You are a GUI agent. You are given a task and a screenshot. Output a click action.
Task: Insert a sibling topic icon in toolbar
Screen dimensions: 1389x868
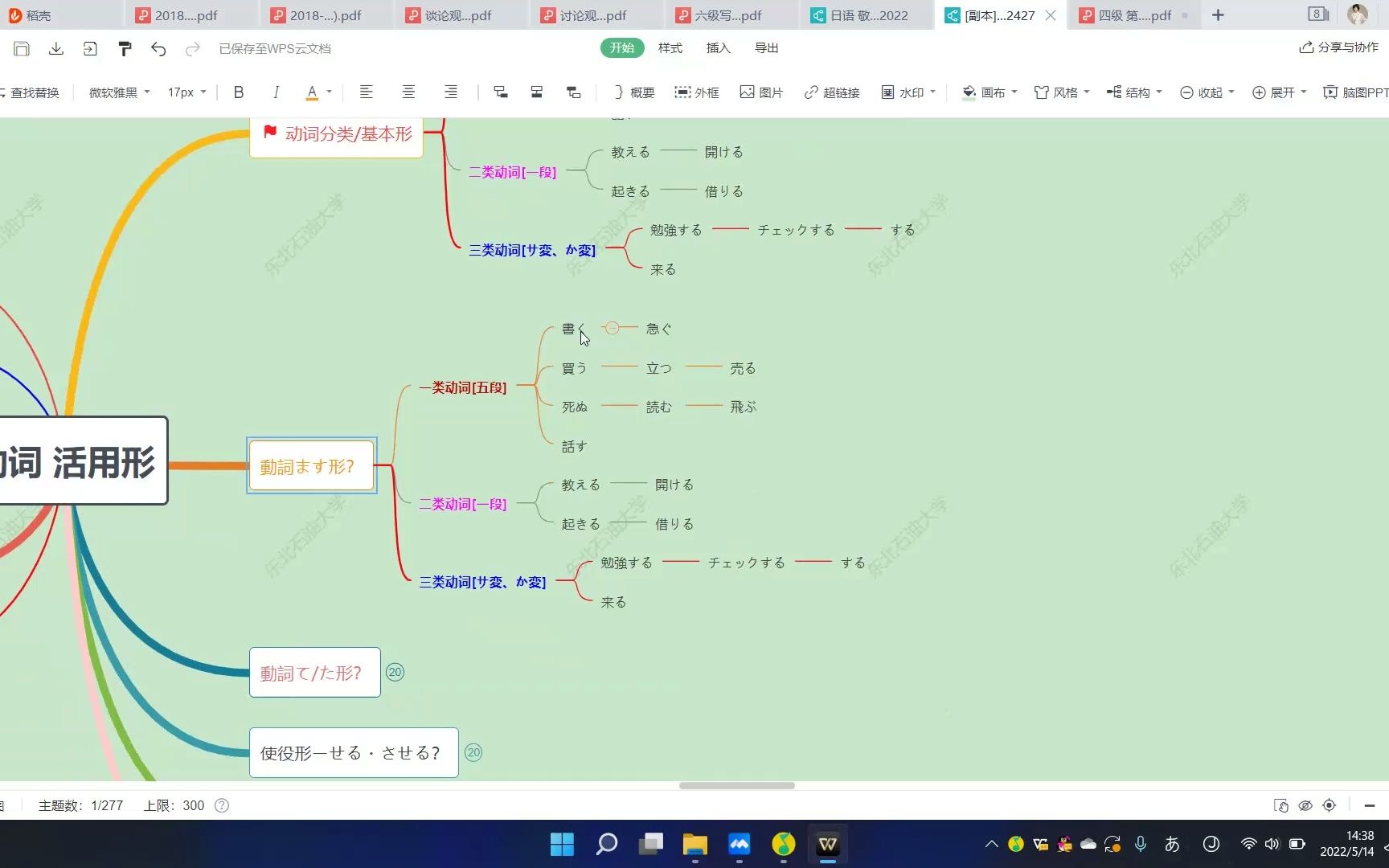tap(536, 92)
